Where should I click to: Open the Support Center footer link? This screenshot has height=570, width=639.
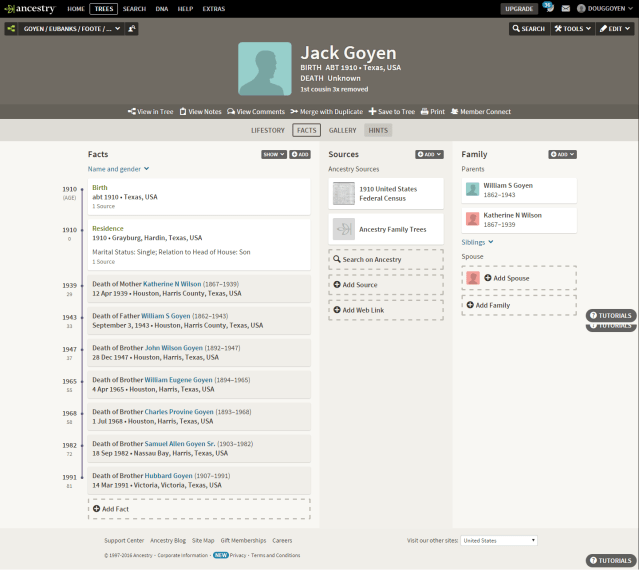click(124, 541)
